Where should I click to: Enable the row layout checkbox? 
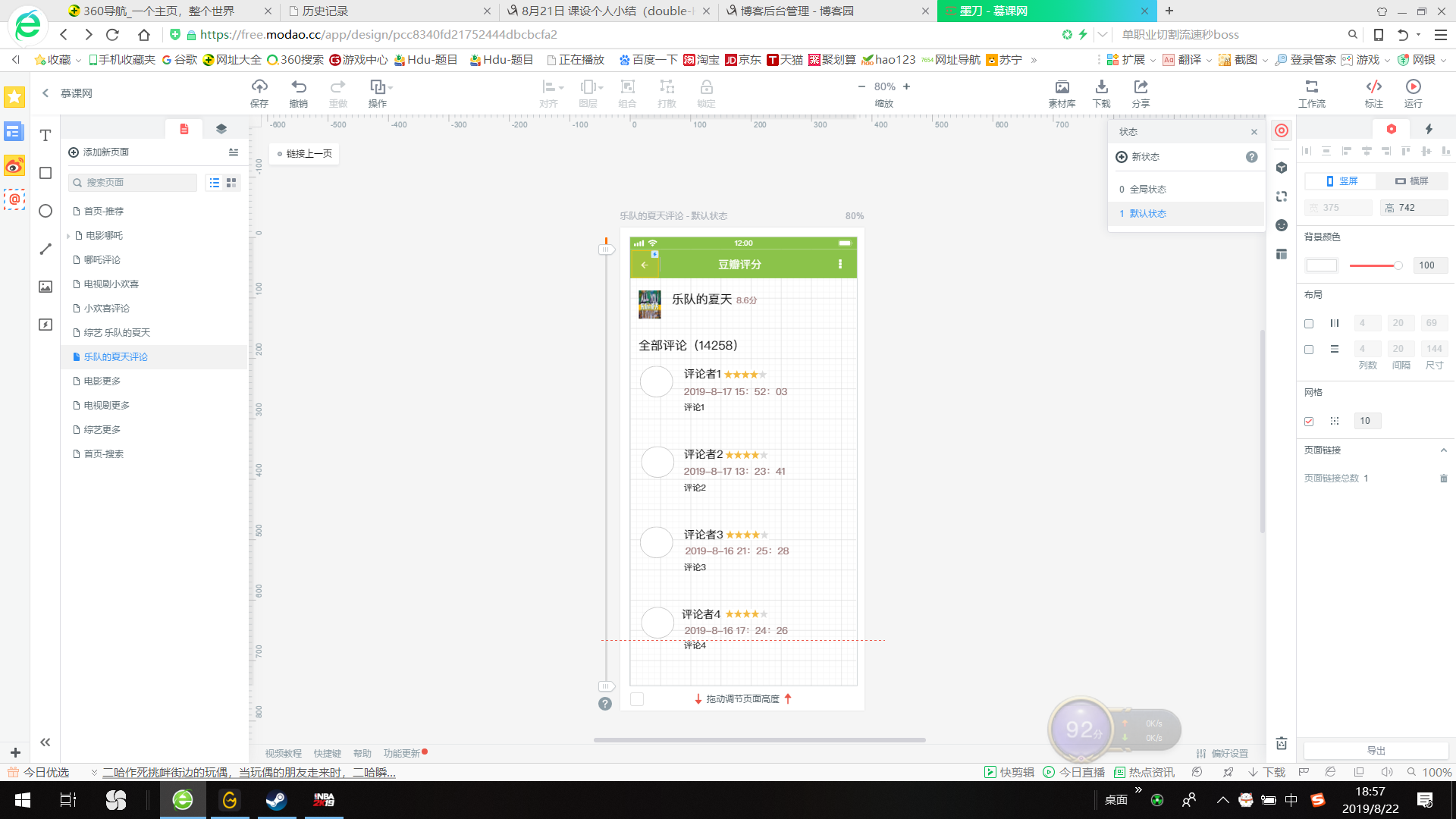[1309, 350]
